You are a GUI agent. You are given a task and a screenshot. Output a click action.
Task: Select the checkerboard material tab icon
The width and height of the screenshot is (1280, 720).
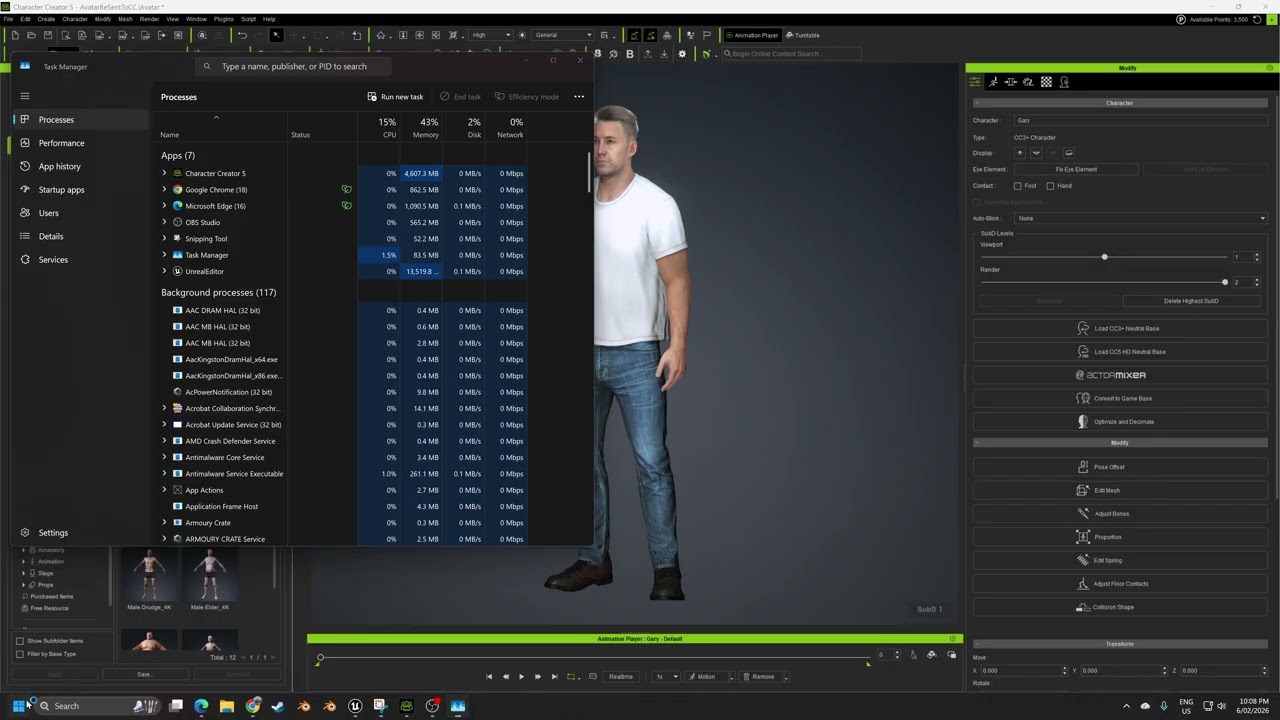pyautogui.click(x=1046, y=82)
